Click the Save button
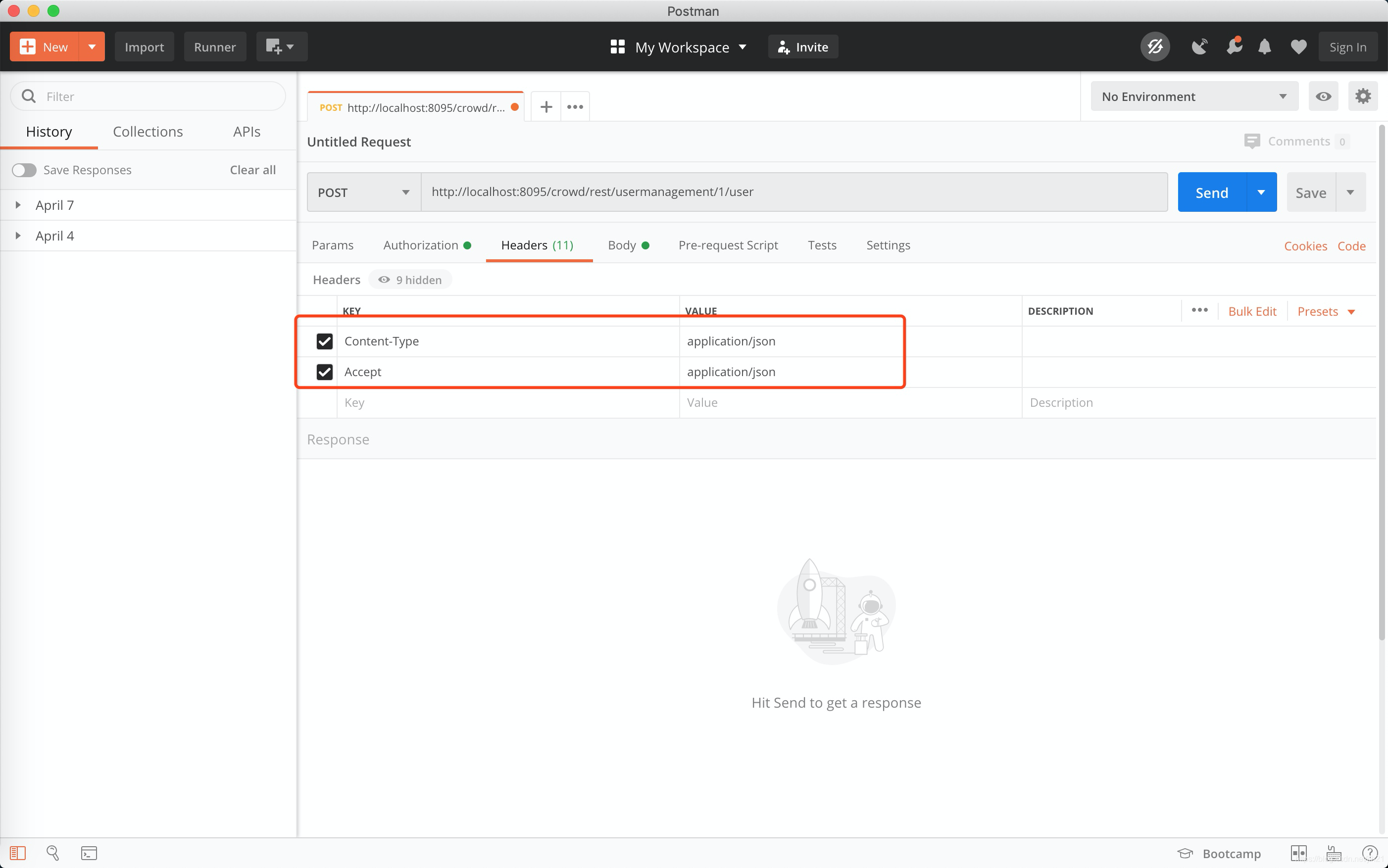Viewport: 1388px width, 868px height. [x=1311, y=193]
